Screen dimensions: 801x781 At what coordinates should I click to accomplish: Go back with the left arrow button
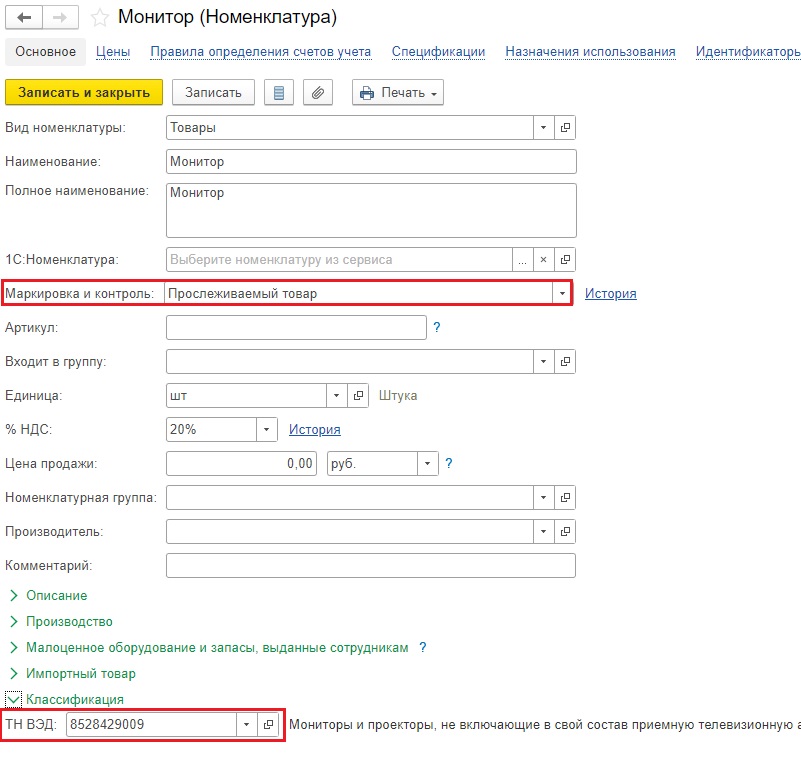pyautogui.click(x=24, y=18)
